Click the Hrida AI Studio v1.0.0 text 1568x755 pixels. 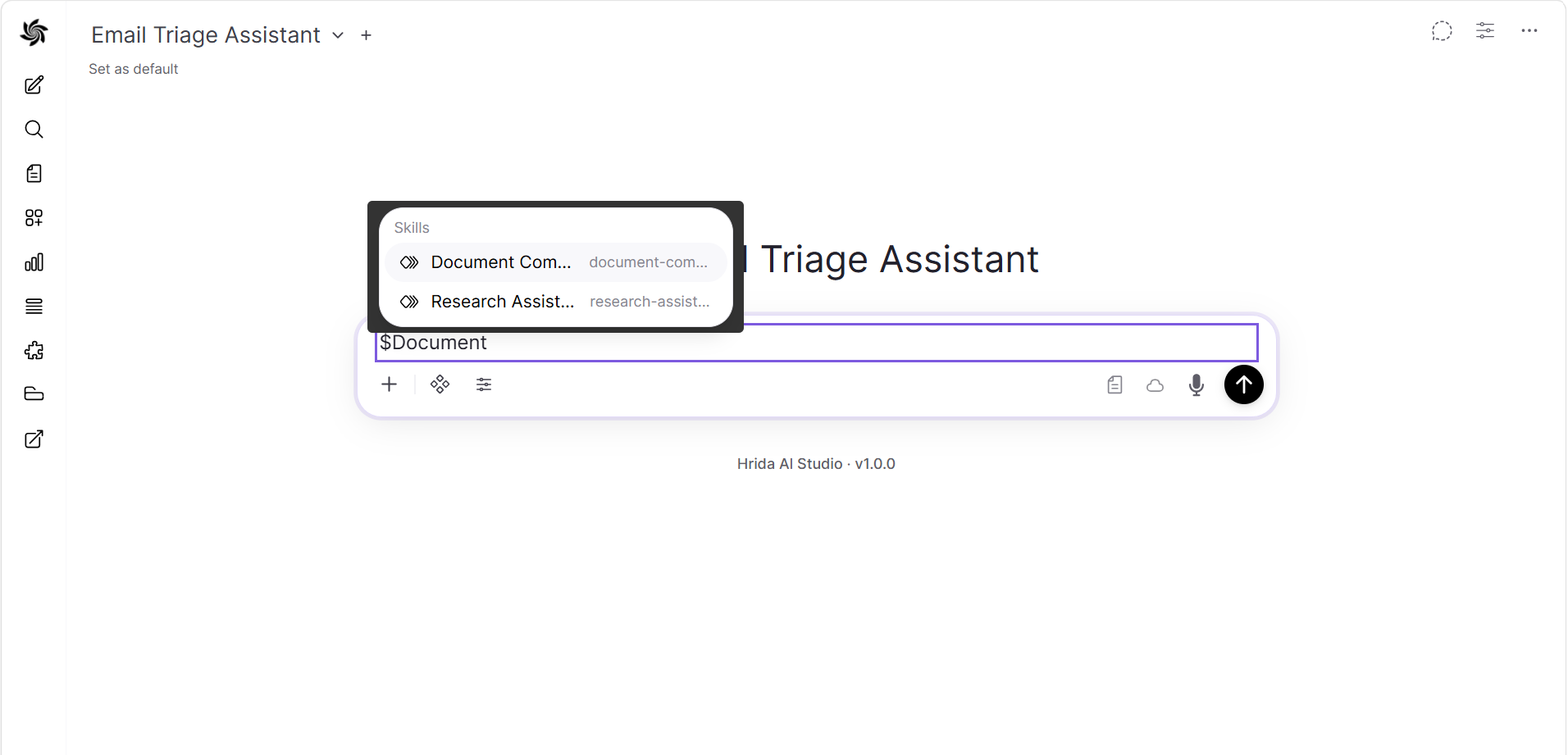click(816, 464)
